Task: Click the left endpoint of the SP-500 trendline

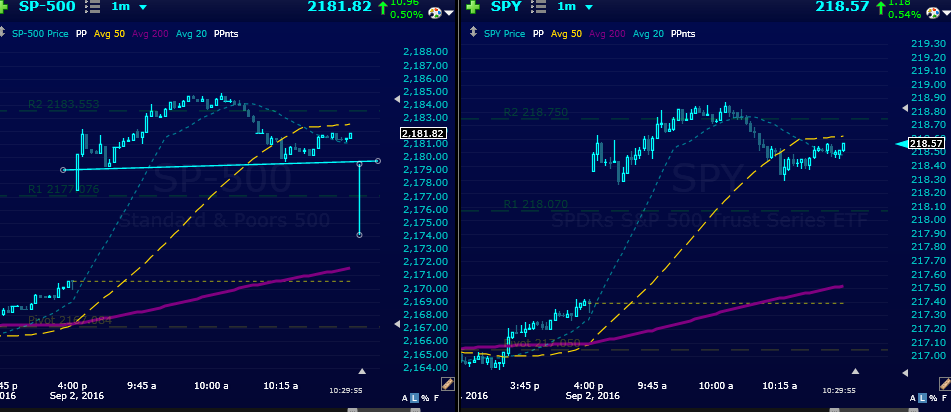Action: click(x=62, y=170)
